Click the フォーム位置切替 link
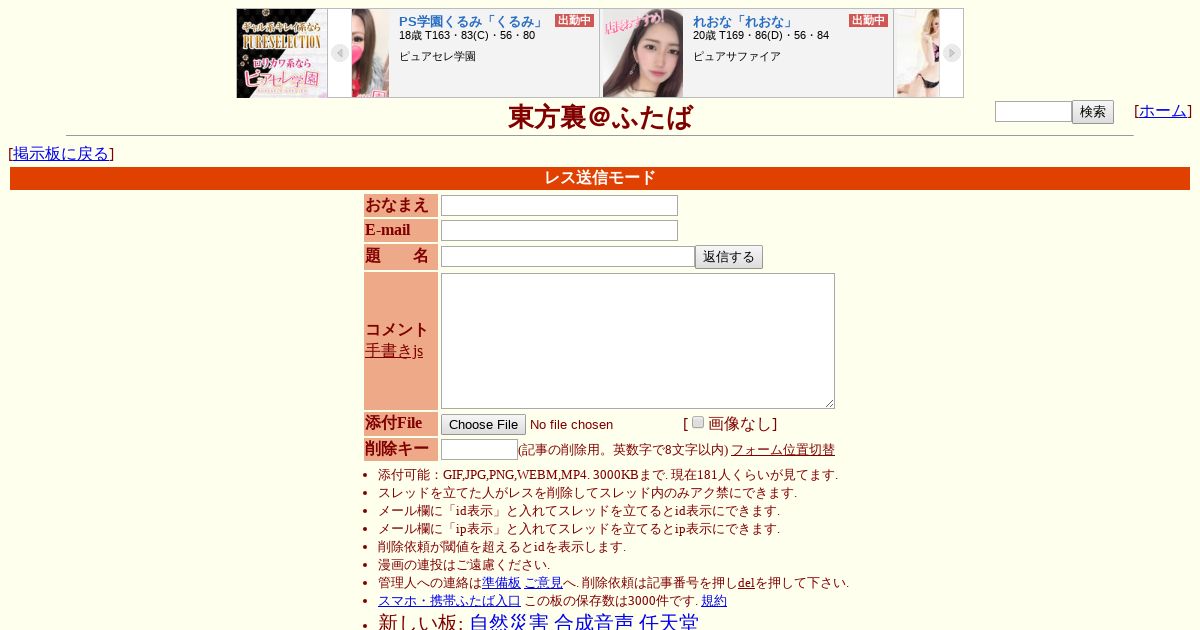 [x=782, y=450]
